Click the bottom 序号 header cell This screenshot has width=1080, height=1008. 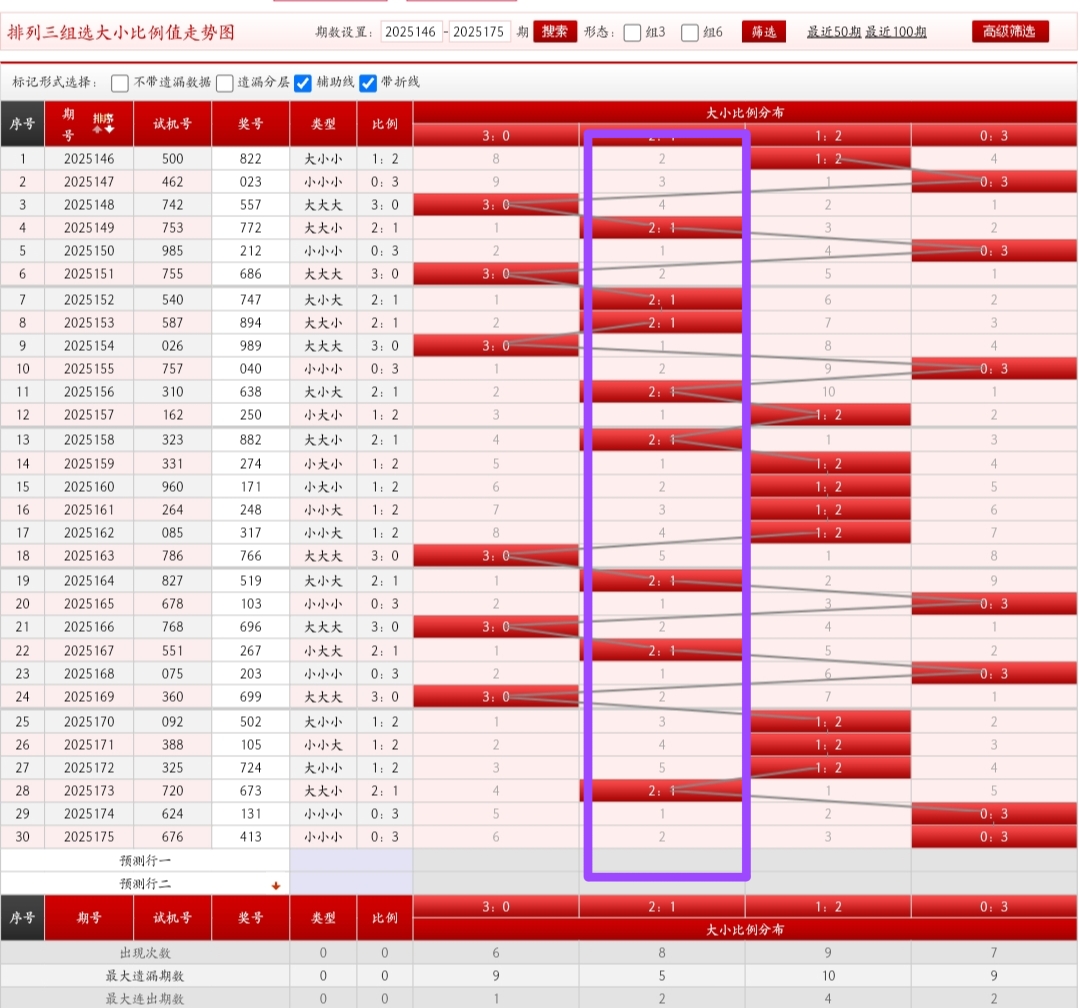(x=22, y=918)
